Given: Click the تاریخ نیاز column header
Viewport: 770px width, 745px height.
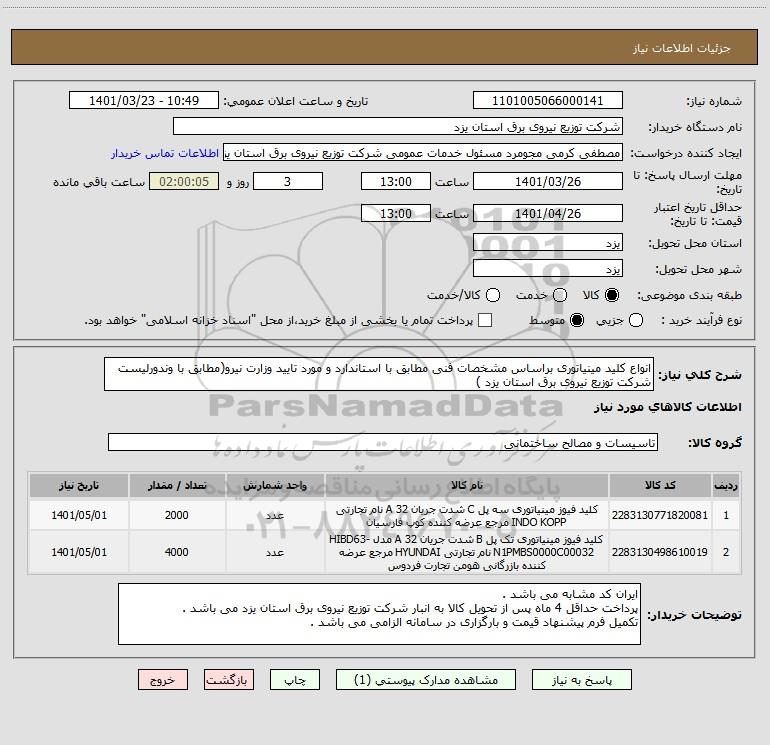Looking at the screenshot, I should pos(79,486).
